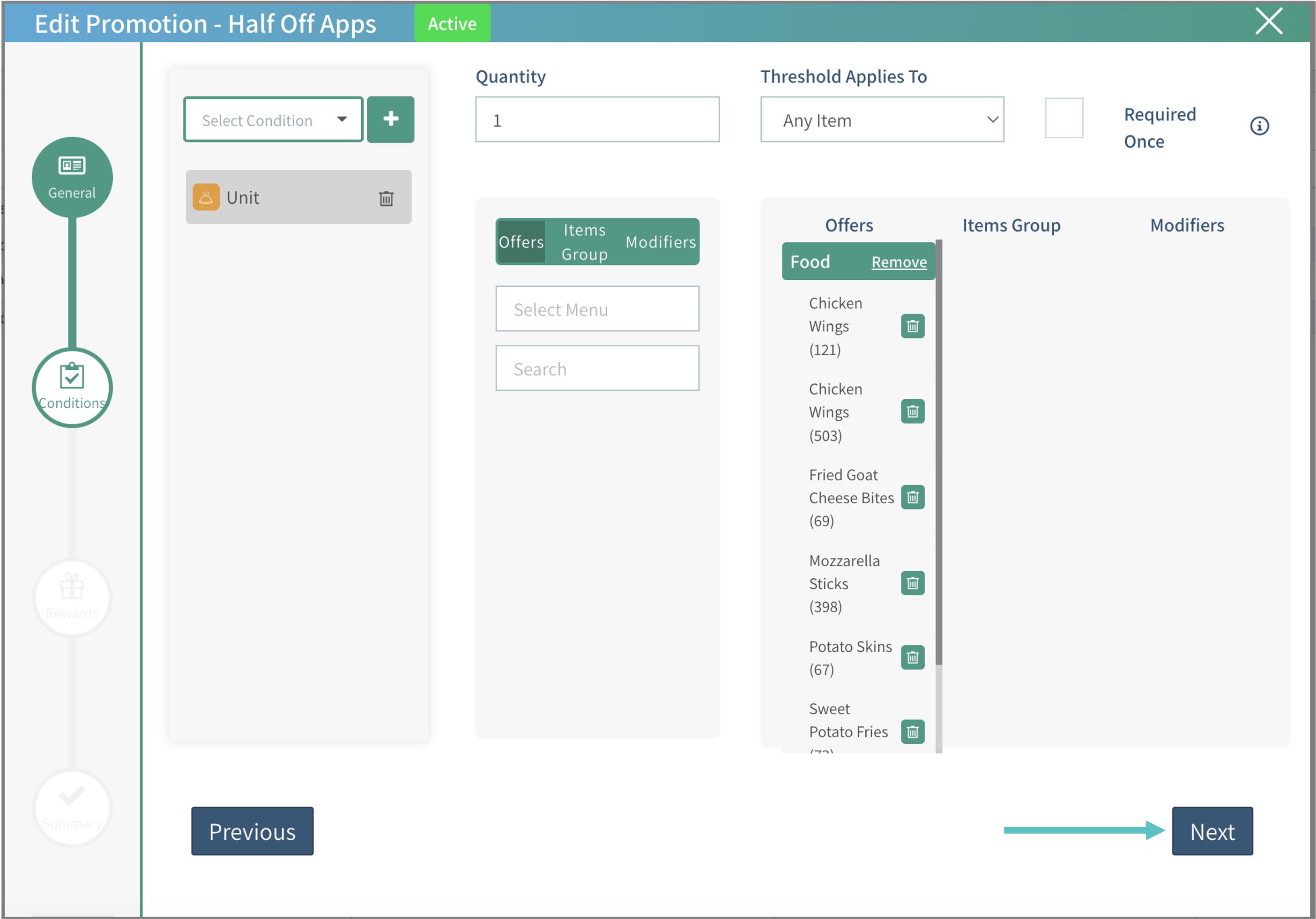Delete Mozzarella Sticks from offers list
The image size is (1316, 919).
[913, 583]
